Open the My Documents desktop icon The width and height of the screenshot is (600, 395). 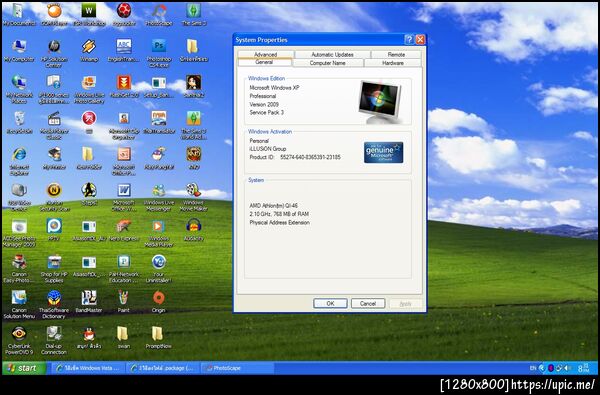tap(19, 15)
